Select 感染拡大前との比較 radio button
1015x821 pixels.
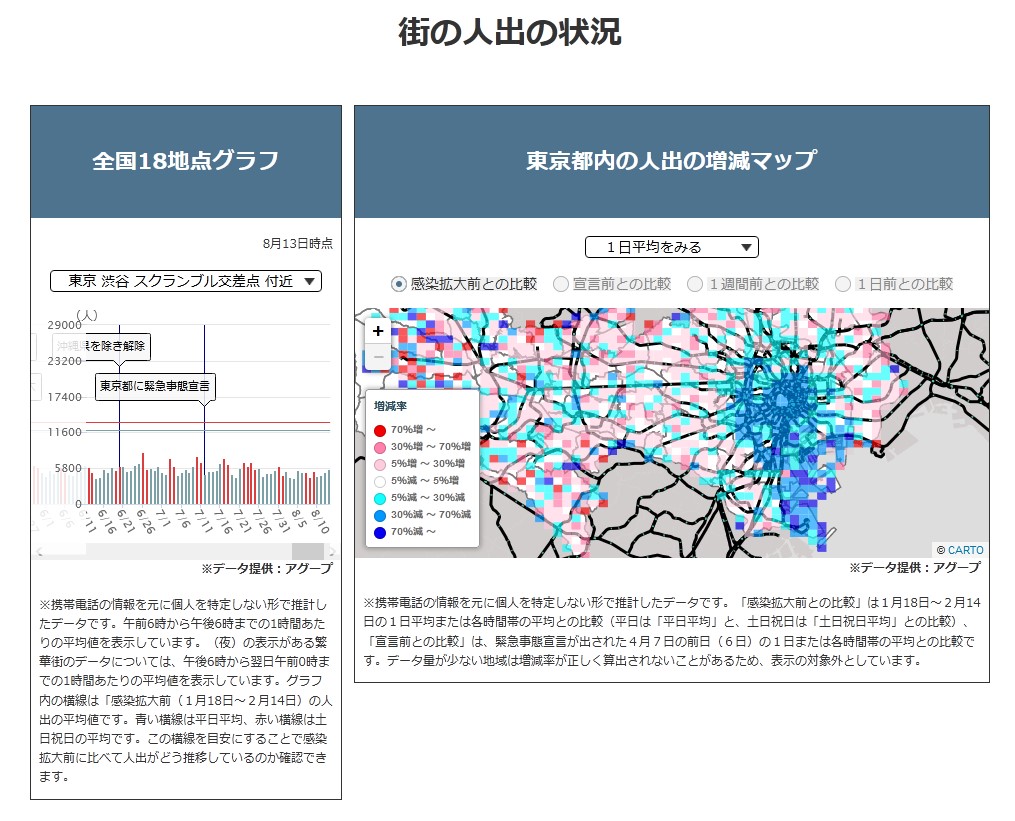point(399,284)
